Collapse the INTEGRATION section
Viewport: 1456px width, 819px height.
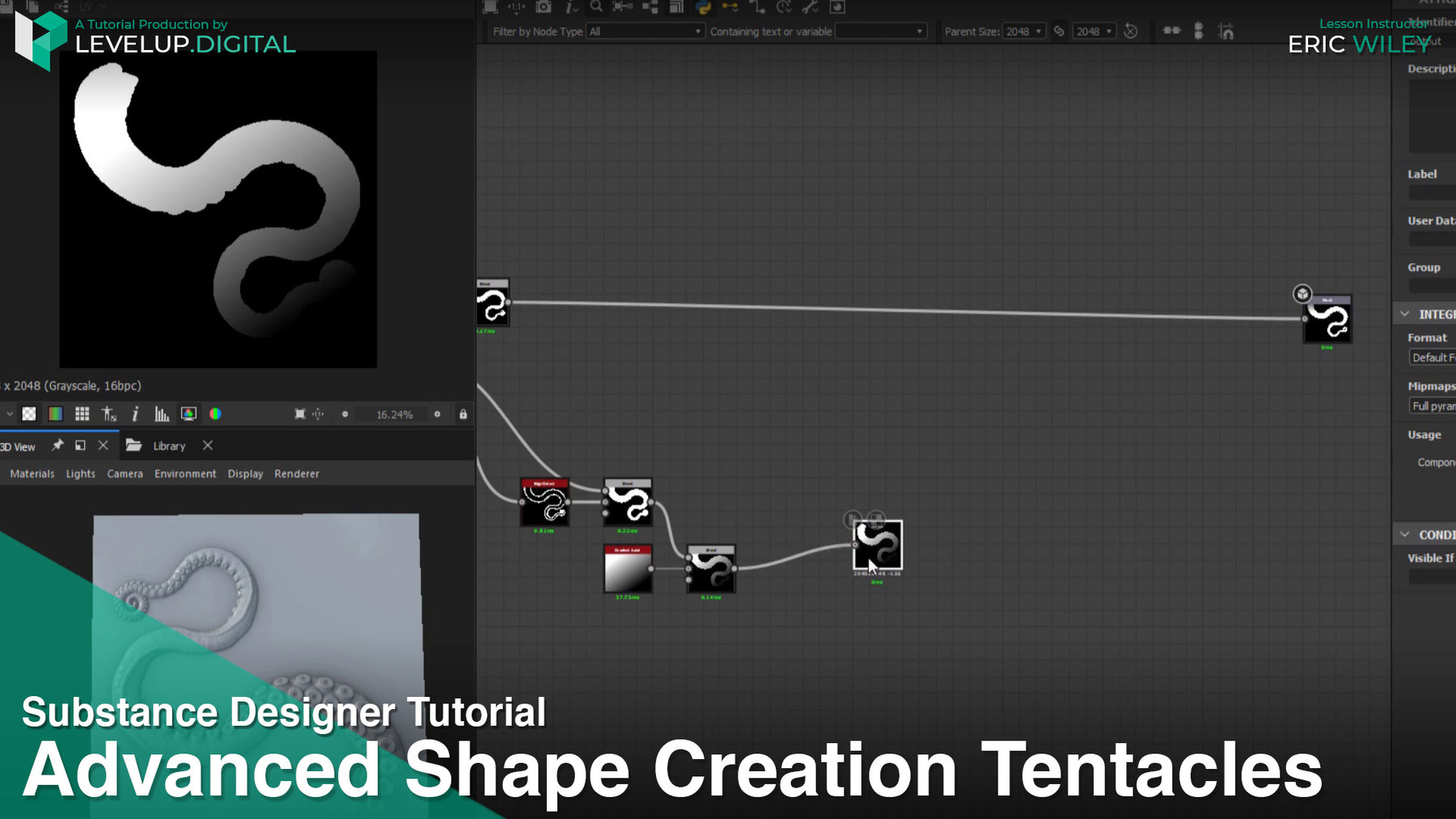(x=1405, y=314)
